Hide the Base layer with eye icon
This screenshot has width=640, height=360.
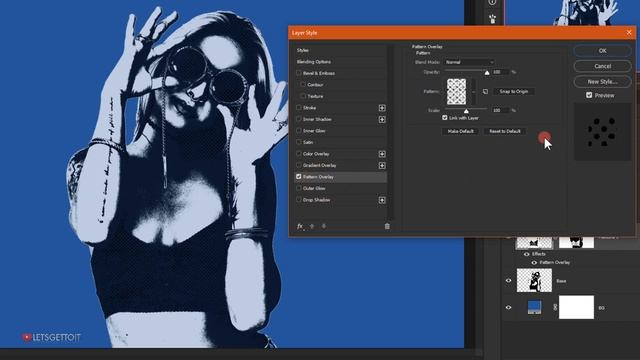pos(508,281)
